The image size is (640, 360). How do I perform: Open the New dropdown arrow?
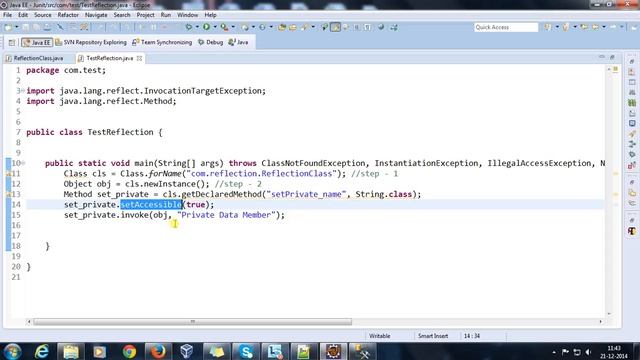pos(17,27)
